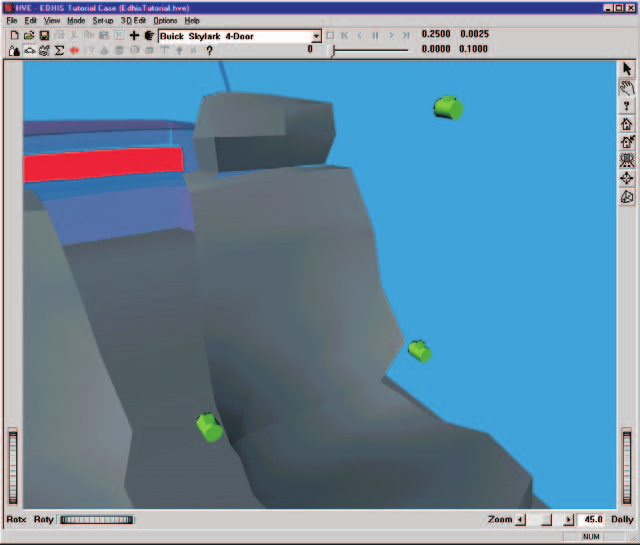Click the Zoom right arrow stepper
Image resolution: width=640 pixels, height=545 pixels.
(568, 520)
